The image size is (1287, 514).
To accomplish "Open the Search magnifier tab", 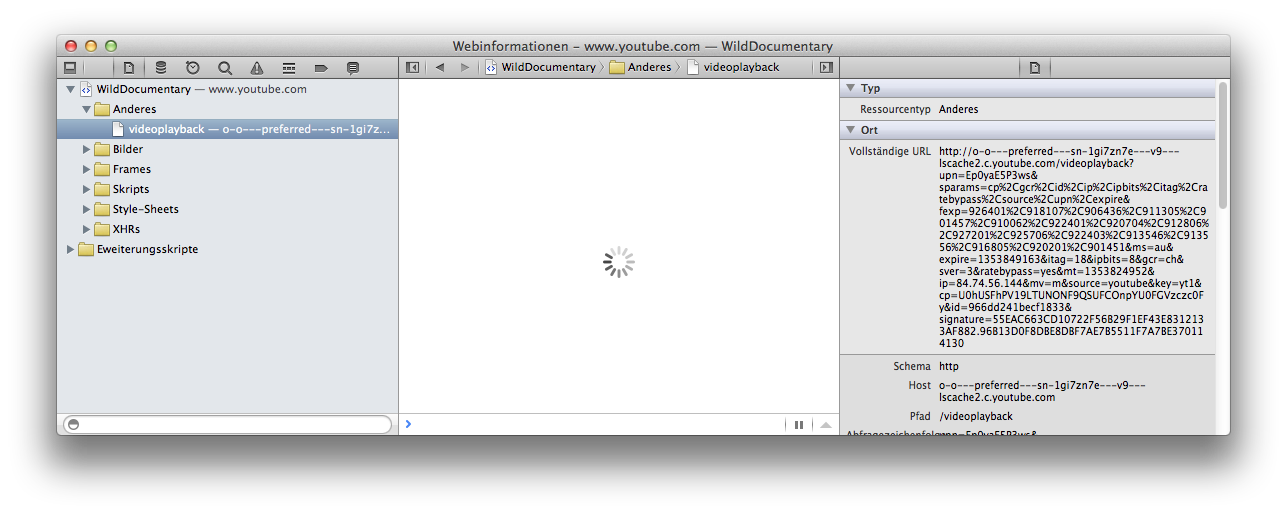I will pyautogui.click(x=225, y=68).
